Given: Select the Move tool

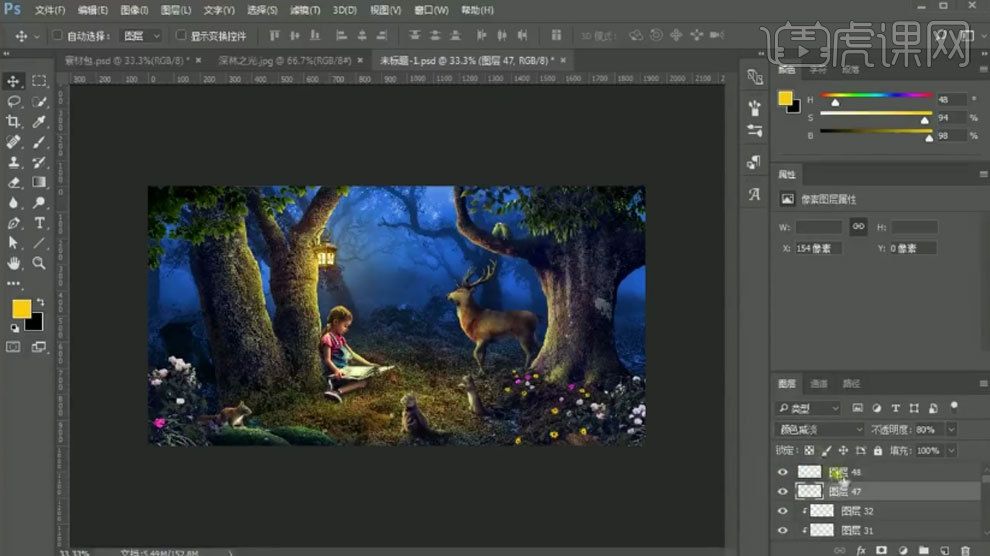Looking at the screenshot, I should pos(13,81).
